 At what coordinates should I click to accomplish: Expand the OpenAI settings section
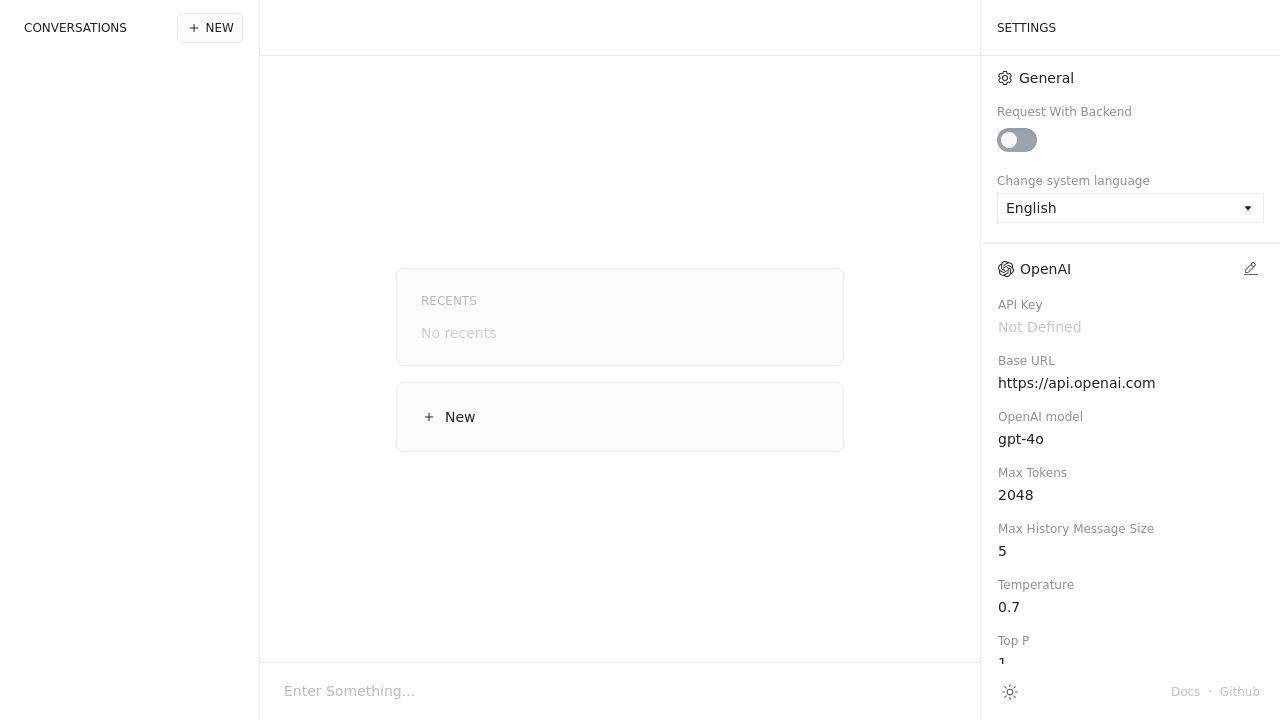tap(1045, 269)
